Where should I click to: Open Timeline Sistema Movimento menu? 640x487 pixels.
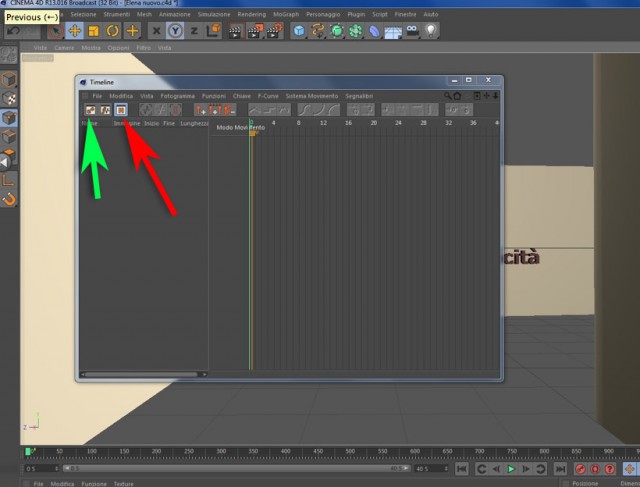312,96
